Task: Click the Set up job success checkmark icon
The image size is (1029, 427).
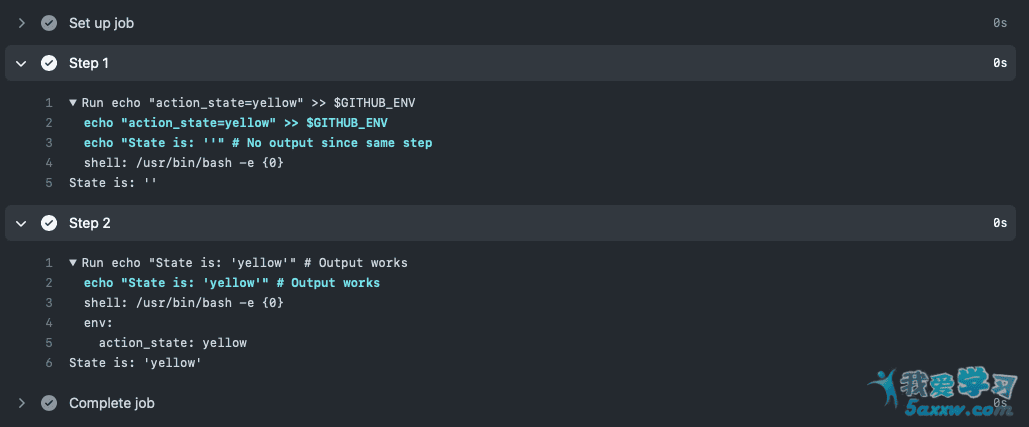Action: coord(48,23)
